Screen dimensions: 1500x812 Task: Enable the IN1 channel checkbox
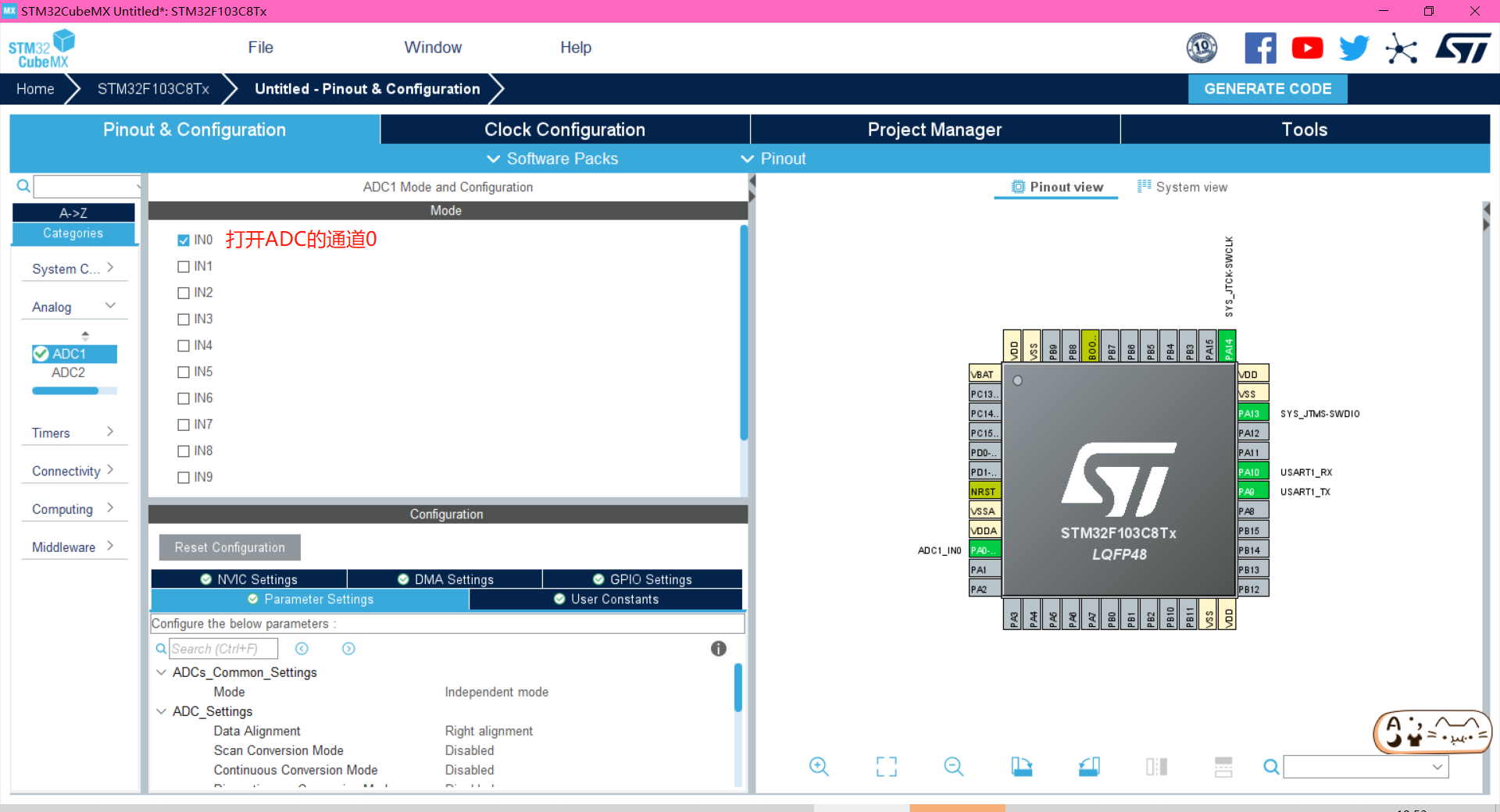(184, 266)
